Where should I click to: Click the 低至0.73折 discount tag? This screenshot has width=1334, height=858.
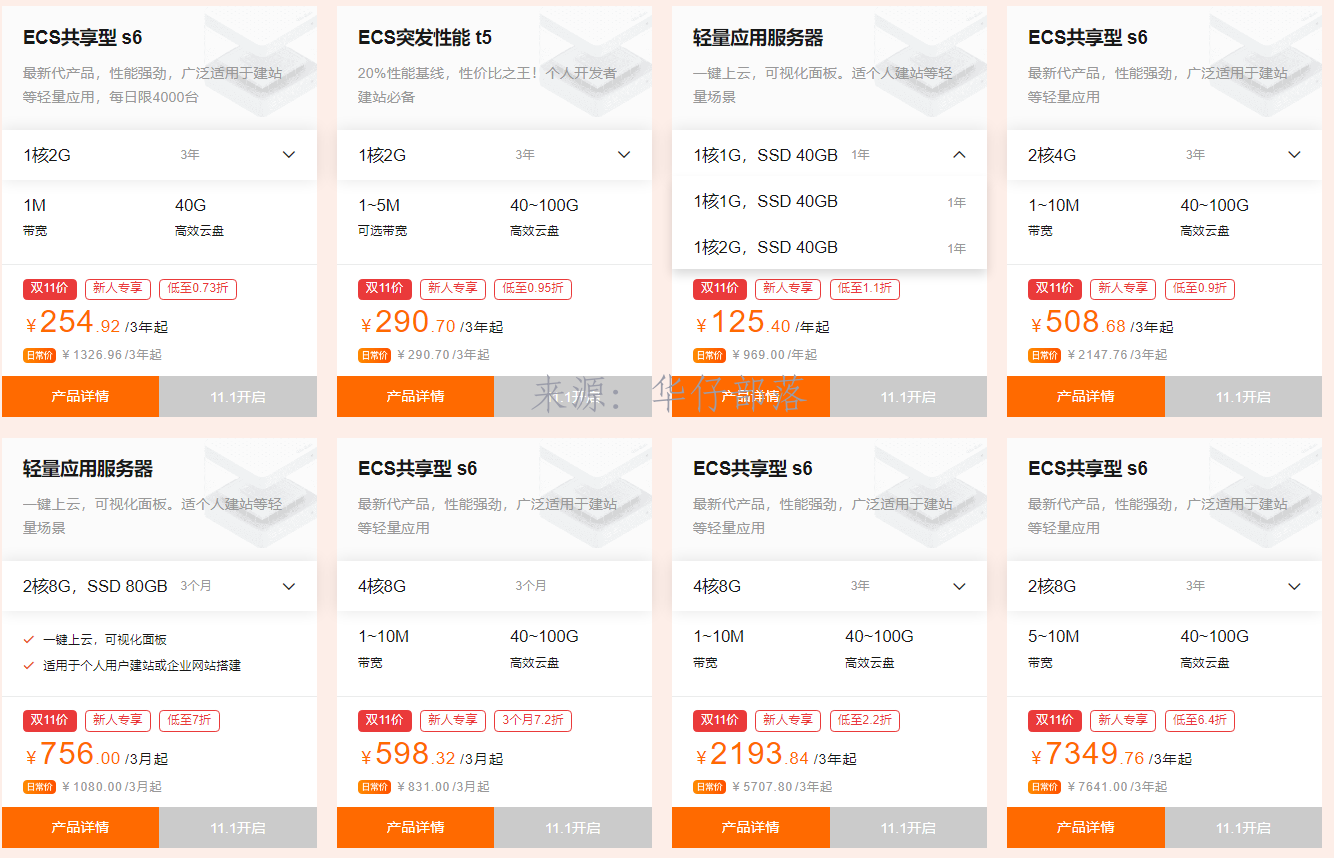pos(197,288)
